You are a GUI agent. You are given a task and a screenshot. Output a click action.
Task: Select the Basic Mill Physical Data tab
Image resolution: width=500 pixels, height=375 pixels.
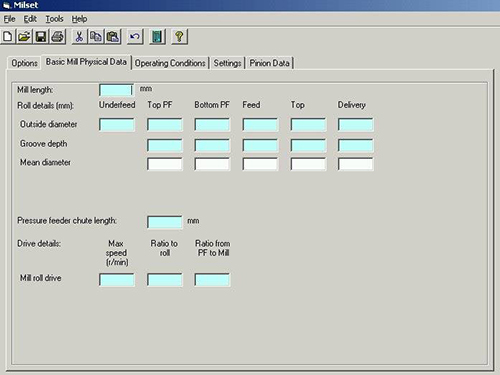[86, 62]
